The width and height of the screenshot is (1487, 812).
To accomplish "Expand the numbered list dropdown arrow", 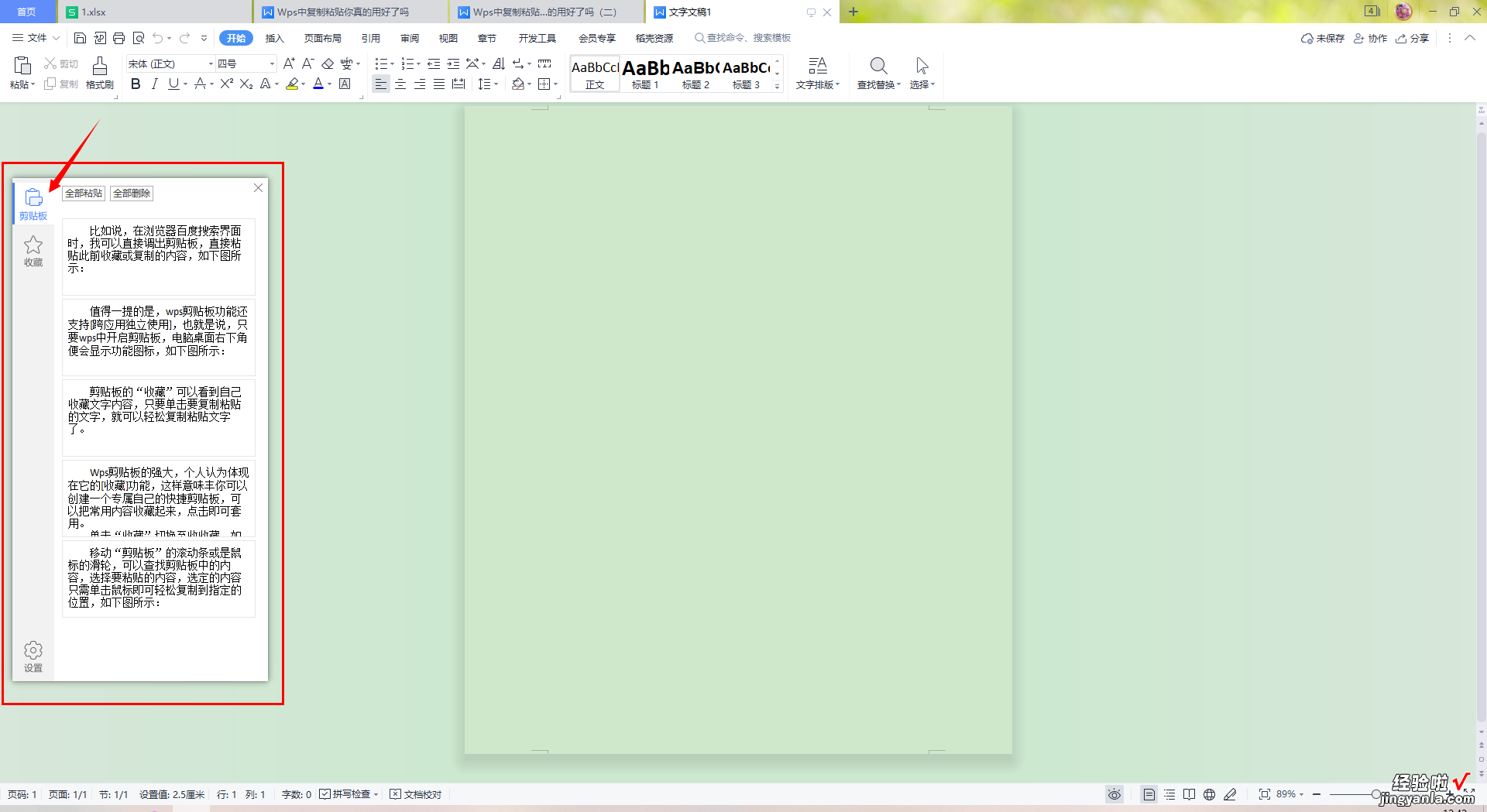I will tap(418, 64).
